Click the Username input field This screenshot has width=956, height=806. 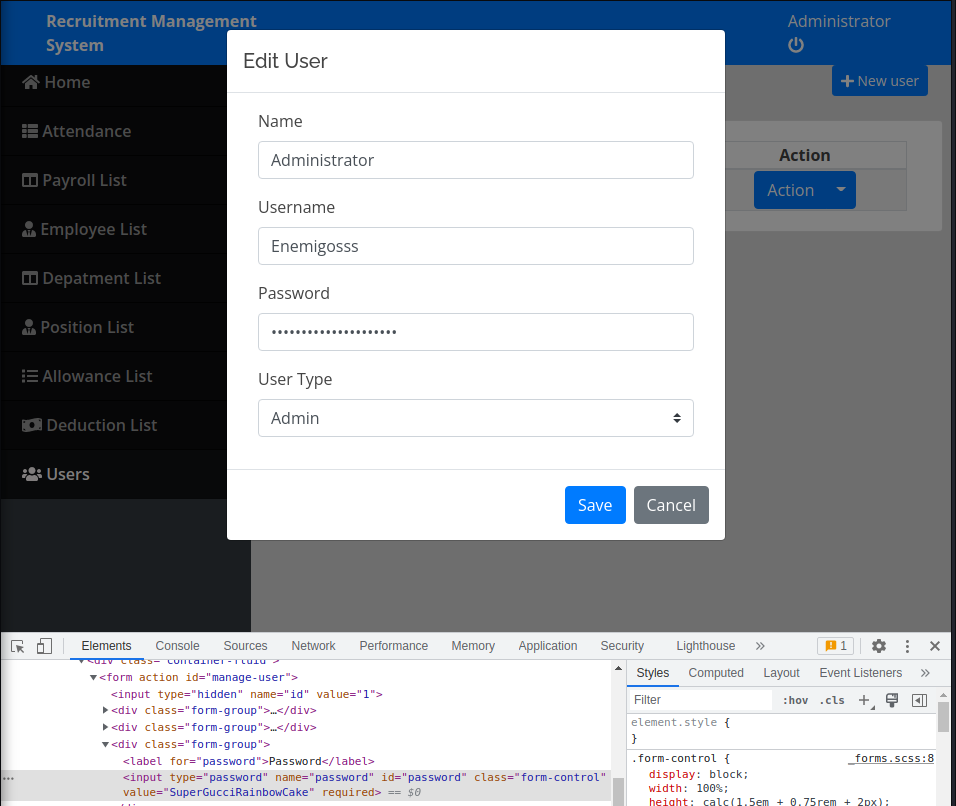click(x=475, y=246)
